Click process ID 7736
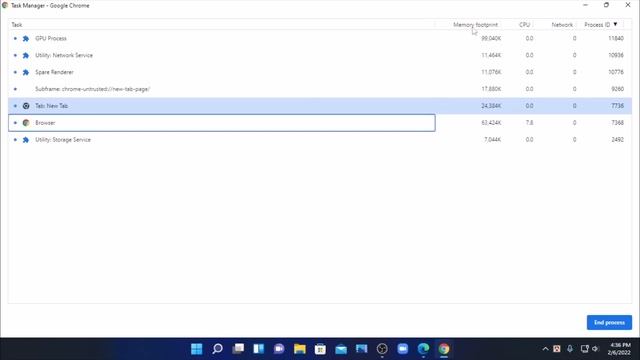Viewport: 640px width, 360px height. 618,106
